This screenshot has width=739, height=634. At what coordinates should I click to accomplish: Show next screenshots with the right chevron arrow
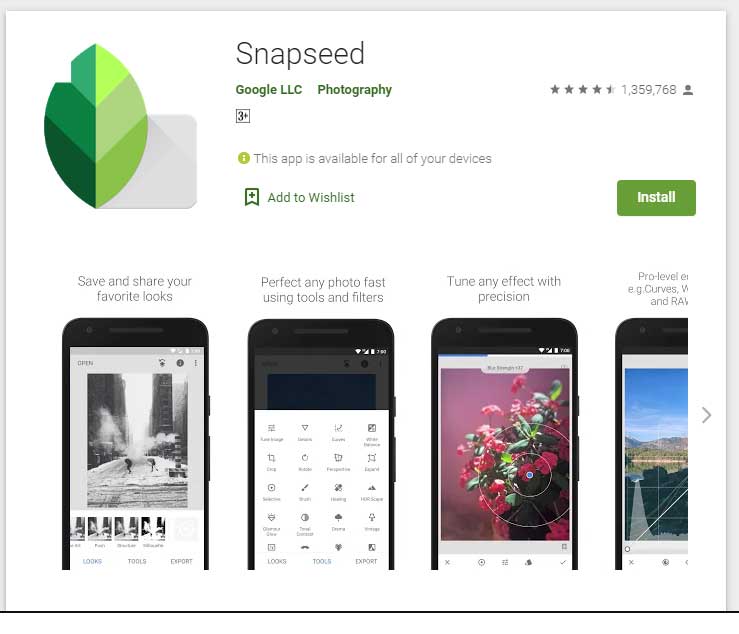pos(706,415)
